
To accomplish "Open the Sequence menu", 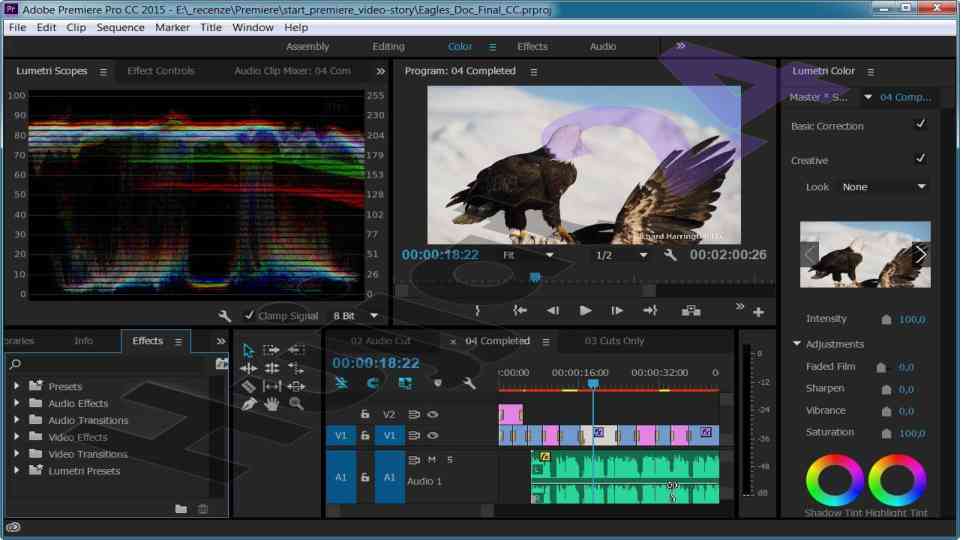I will point(120,27).
